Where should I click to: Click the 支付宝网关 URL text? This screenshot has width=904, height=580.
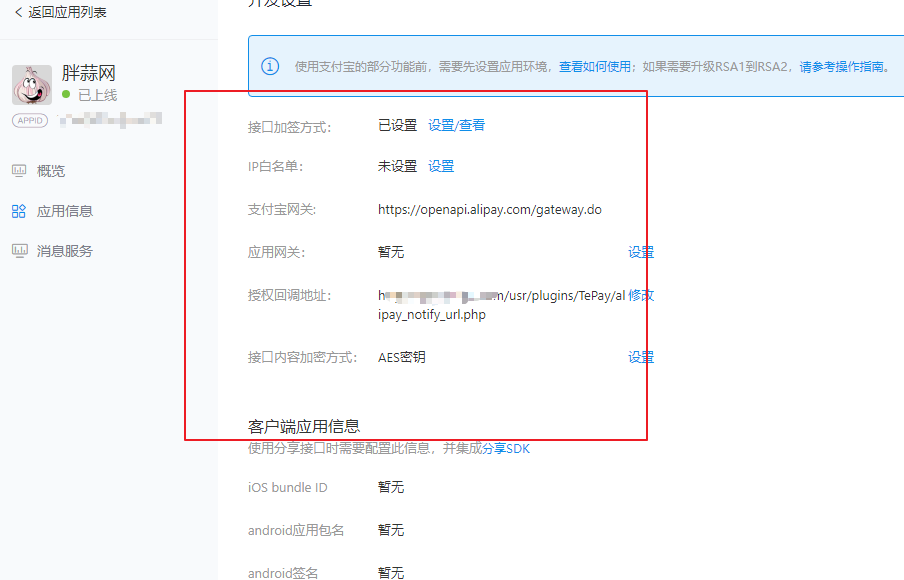tap(489, 210)
